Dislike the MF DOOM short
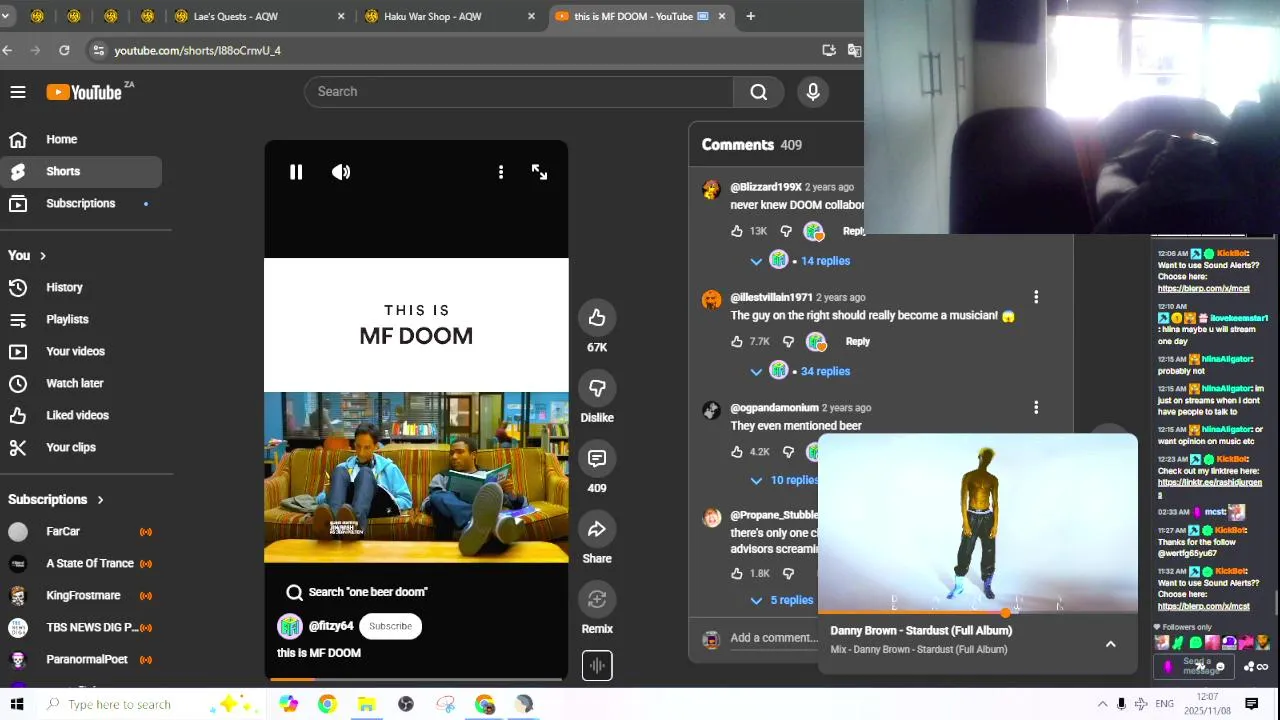Image resolution: width=1280 pixels, height=720 pixels. pyautogui.click(x=597, y=388)
